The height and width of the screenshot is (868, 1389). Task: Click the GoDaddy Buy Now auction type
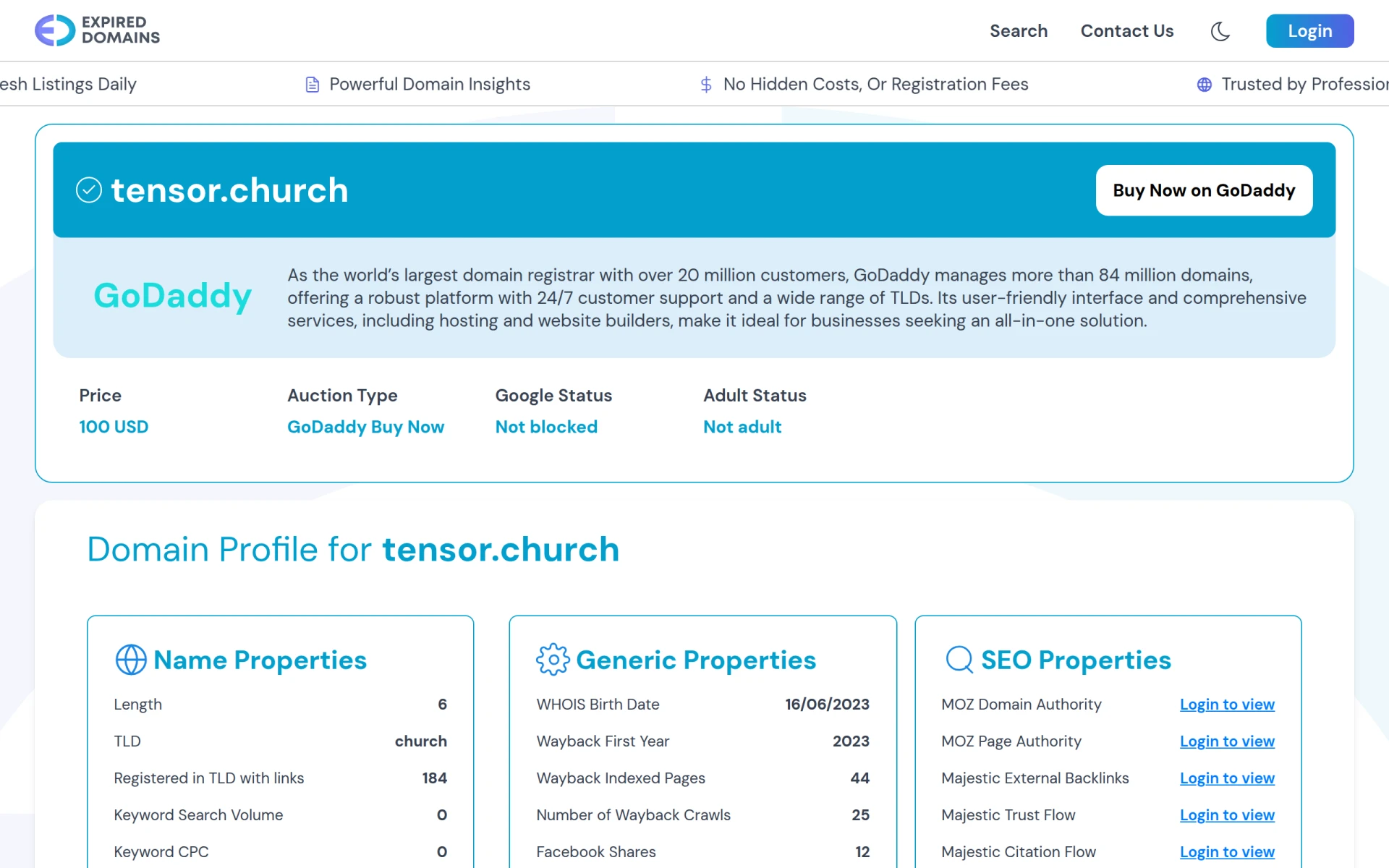pyautogui.click(x=365, y=427)
